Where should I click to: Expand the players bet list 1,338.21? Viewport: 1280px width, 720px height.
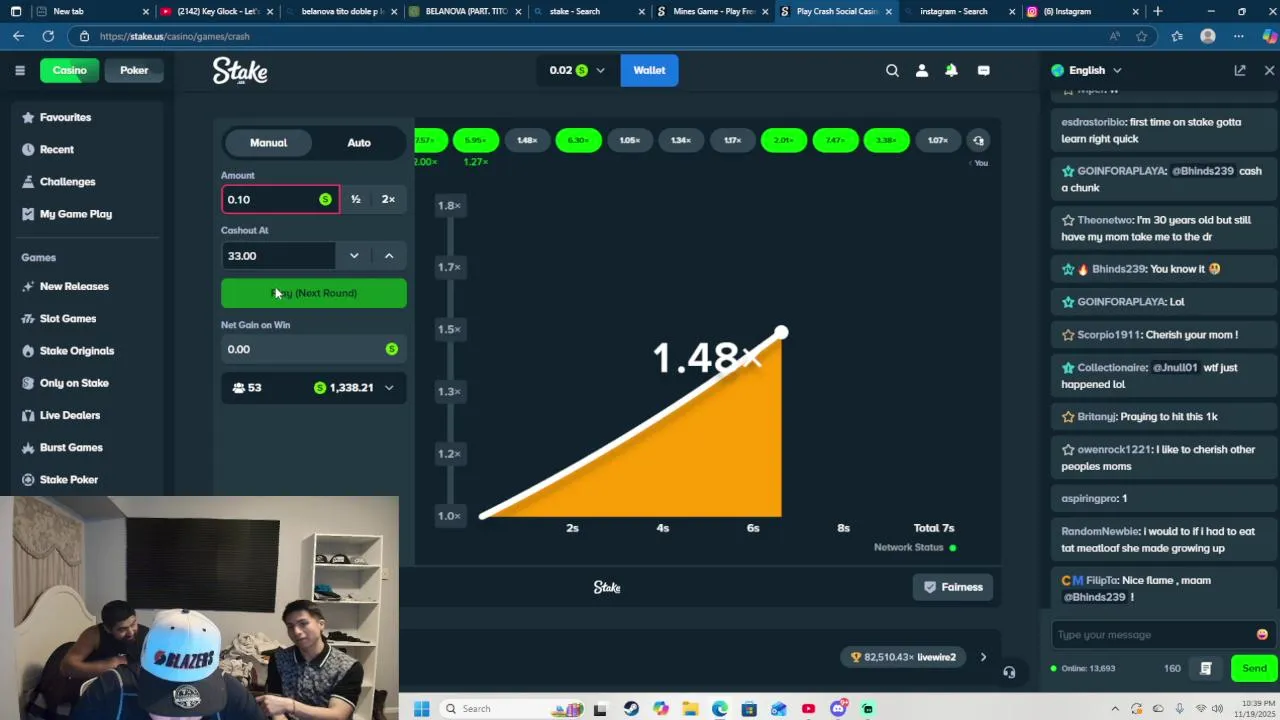click(x=389, y=388)
